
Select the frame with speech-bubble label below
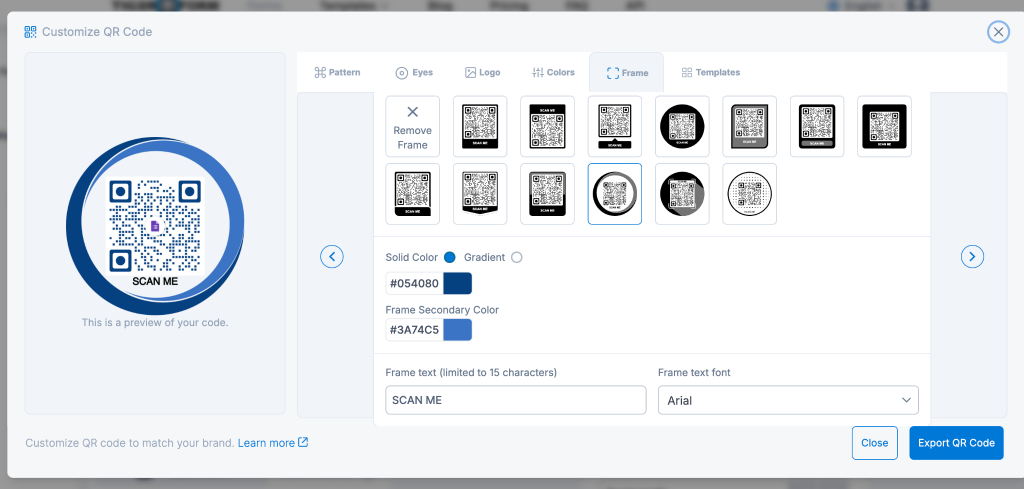click(615, 127)
